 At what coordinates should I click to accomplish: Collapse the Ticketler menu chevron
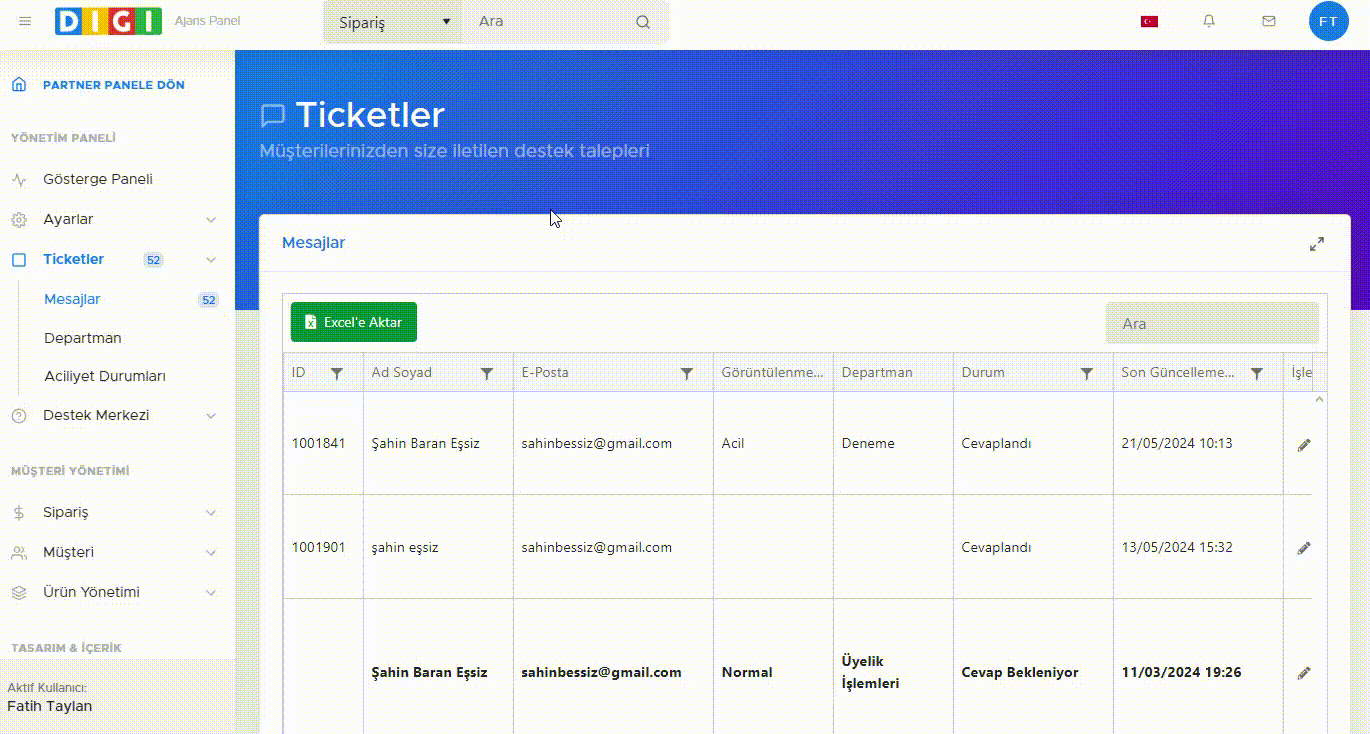(211, 260)
